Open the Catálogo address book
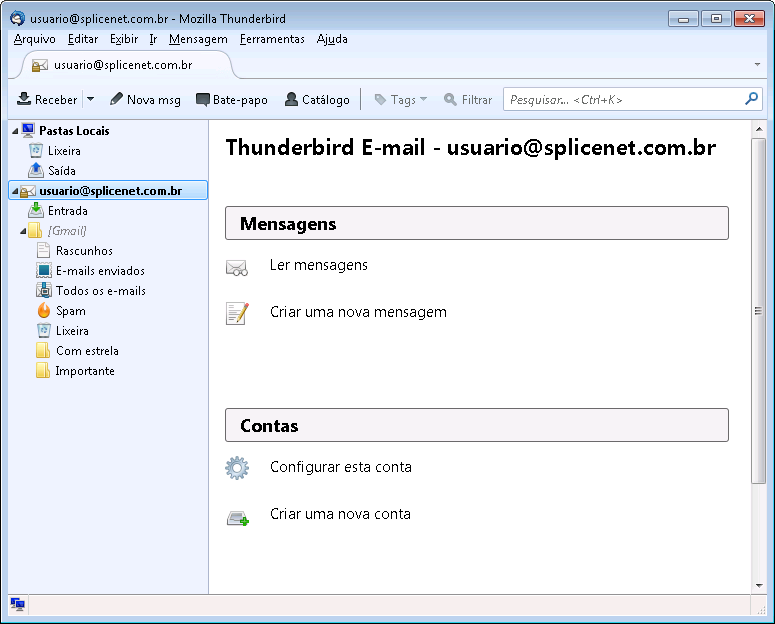This screenshot has width=775, height=624. click(317, 99)
